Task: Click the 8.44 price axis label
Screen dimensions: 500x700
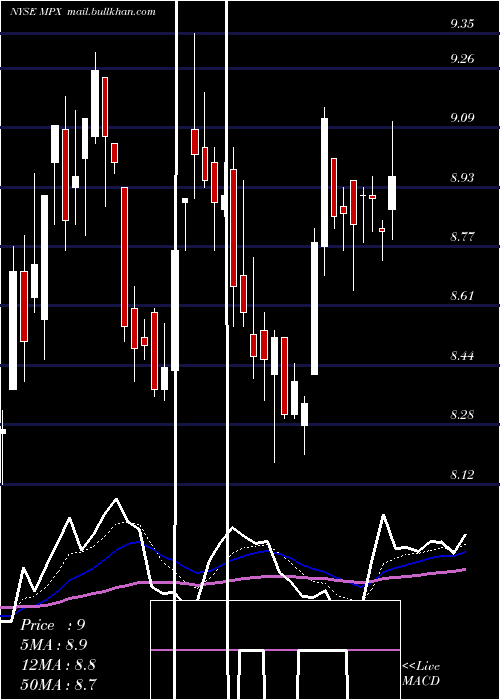Action: (462, 355)
